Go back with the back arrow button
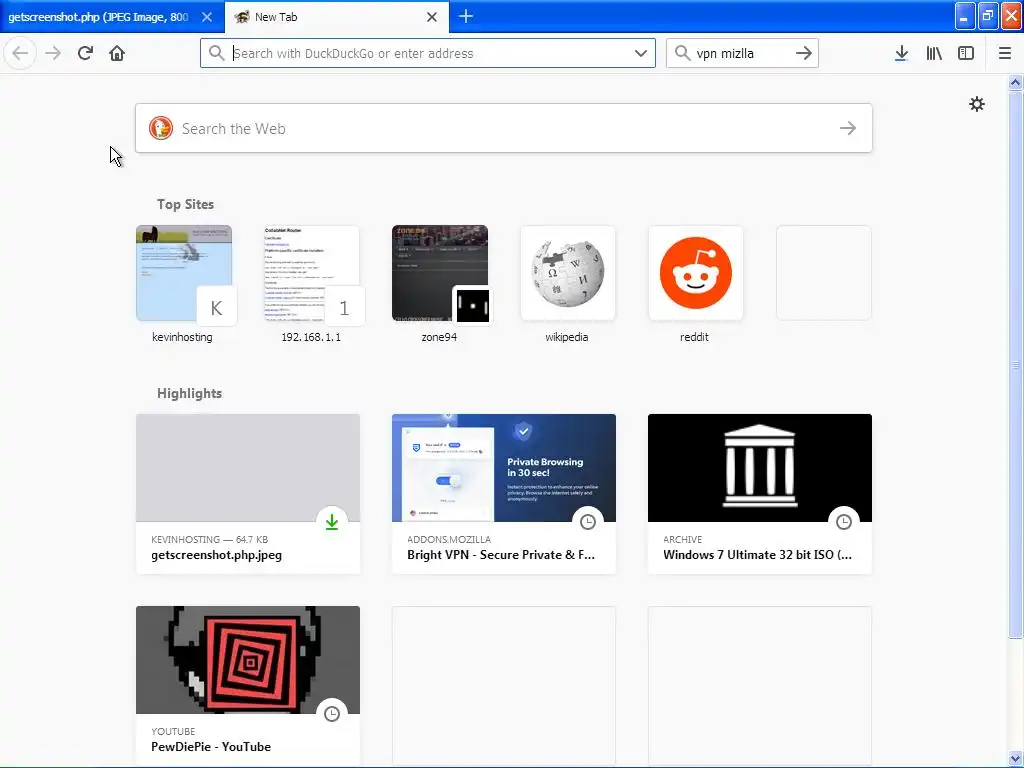 pyautogui.click(x=20, y=53)
